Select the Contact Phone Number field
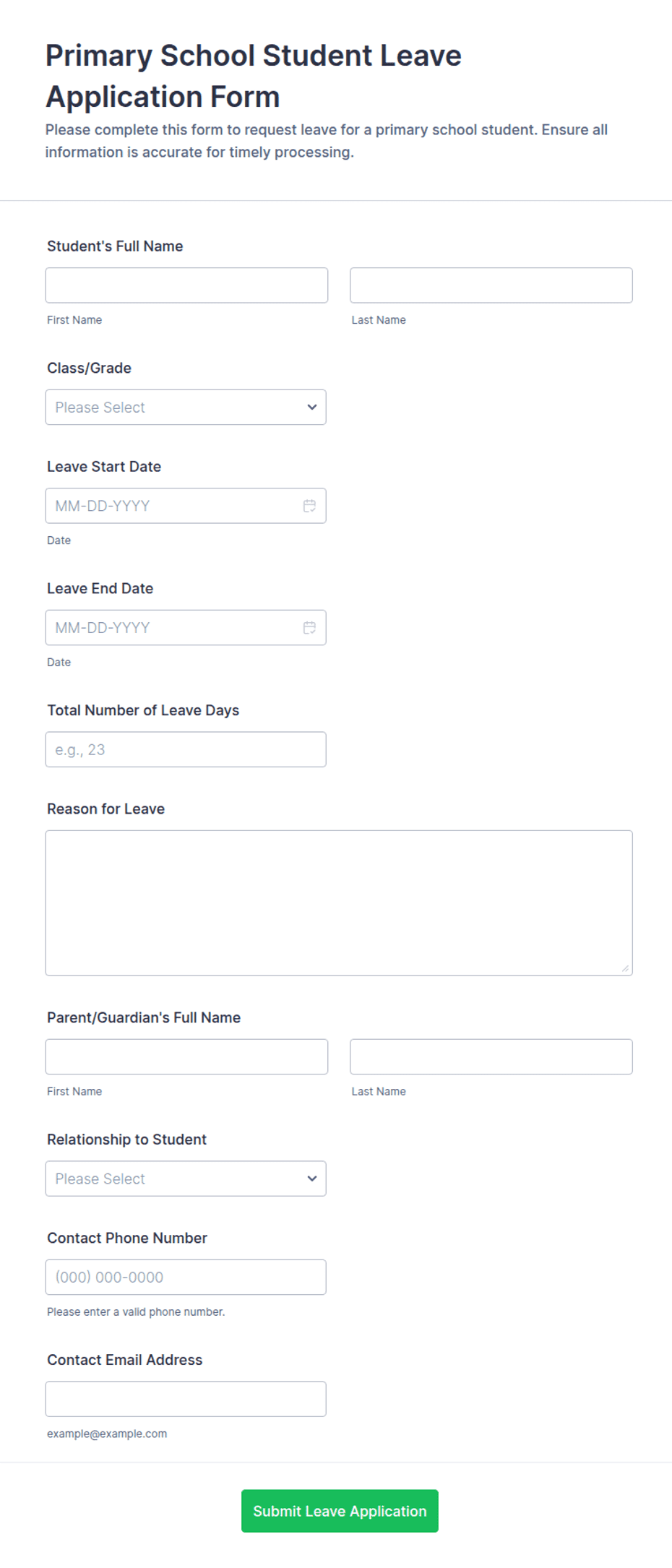Image resolution: width=672 pixels, height=1568 pixels. pos(186,1277)
